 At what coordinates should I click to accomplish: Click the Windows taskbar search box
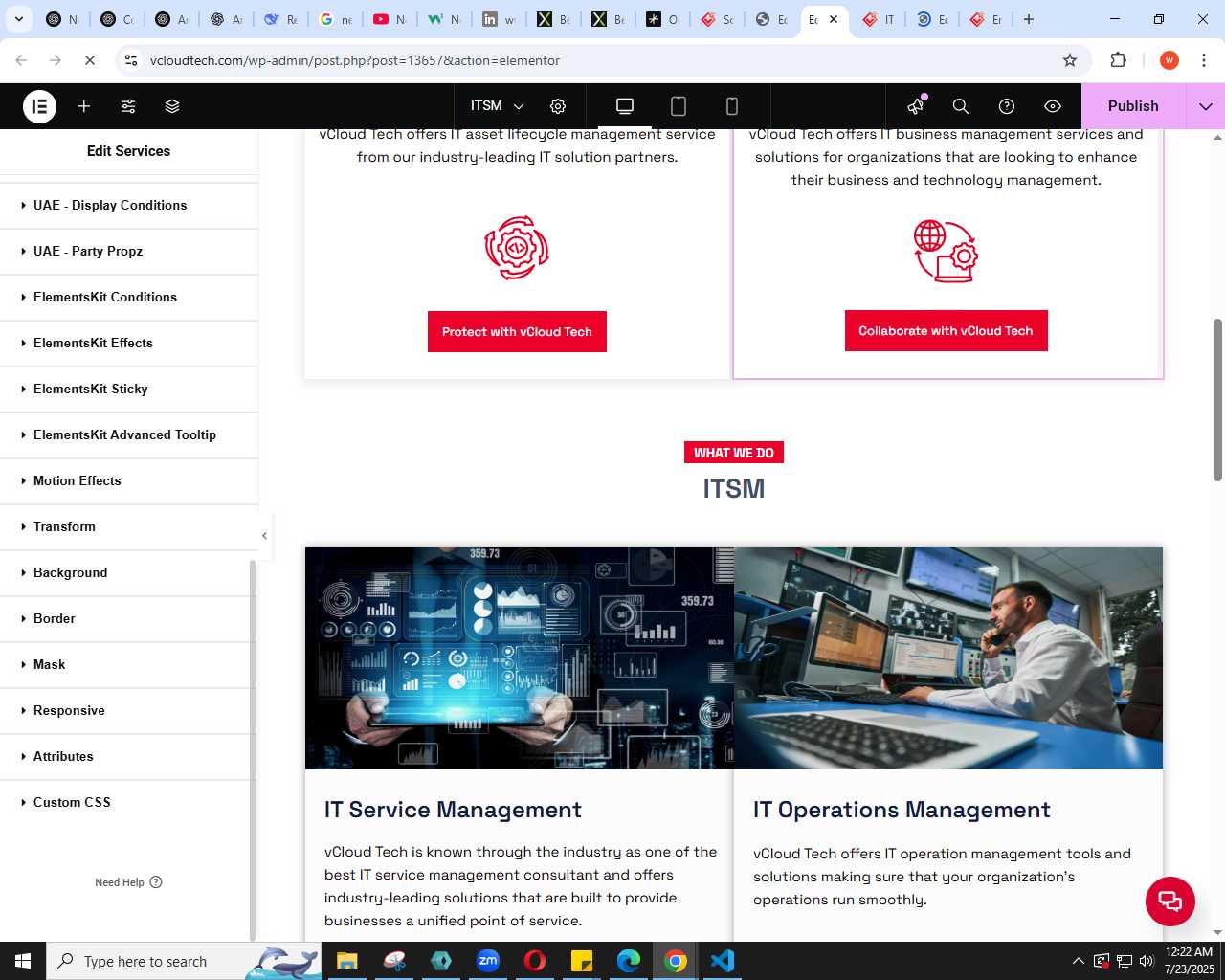pos(184,961)
